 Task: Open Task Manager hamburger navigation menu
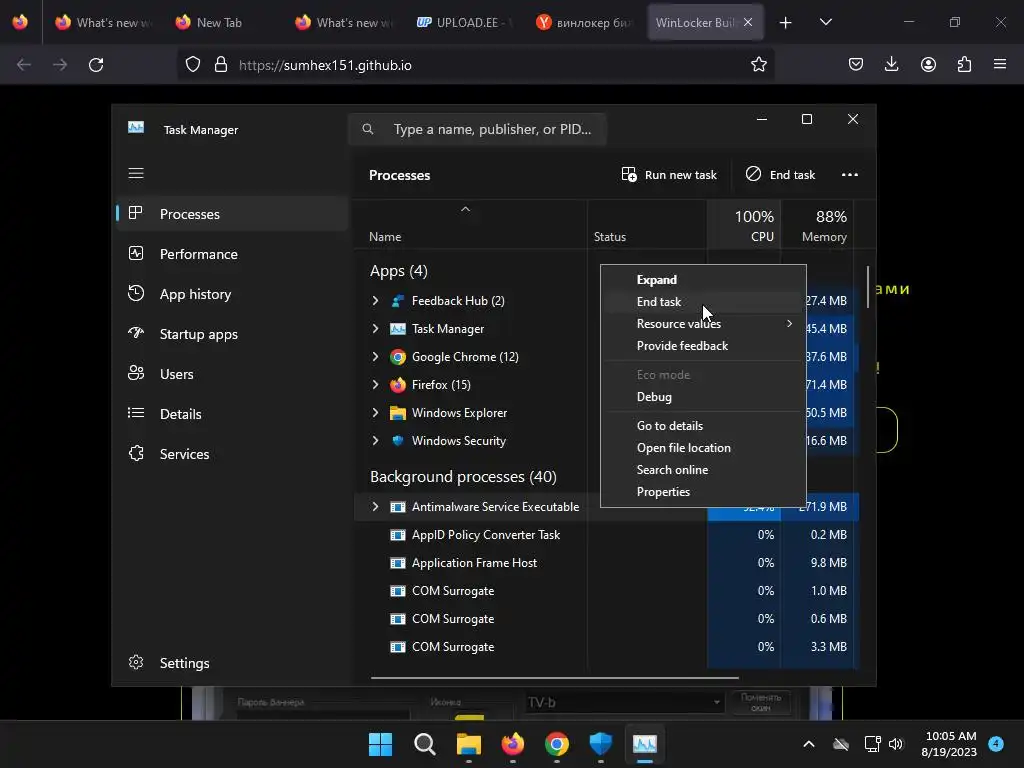coord(136,173)
